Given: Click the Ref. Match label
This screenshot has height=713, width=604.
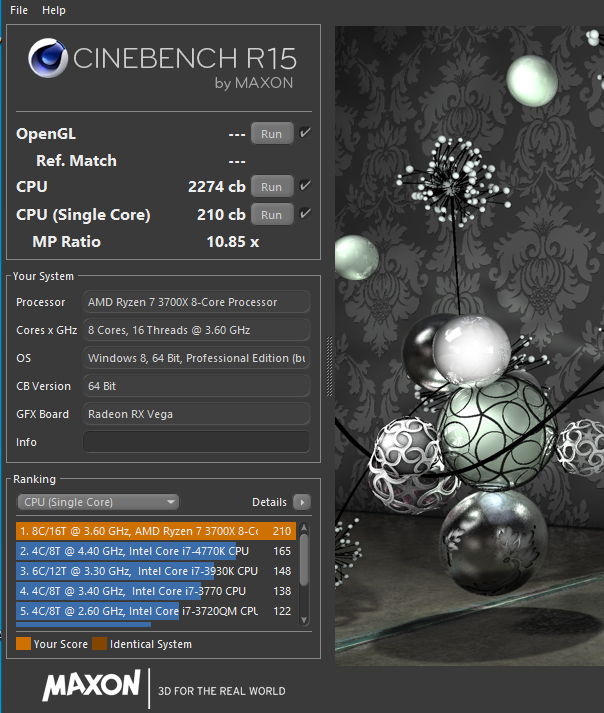Looking at the screenshot, I should [x=76, y=161].
